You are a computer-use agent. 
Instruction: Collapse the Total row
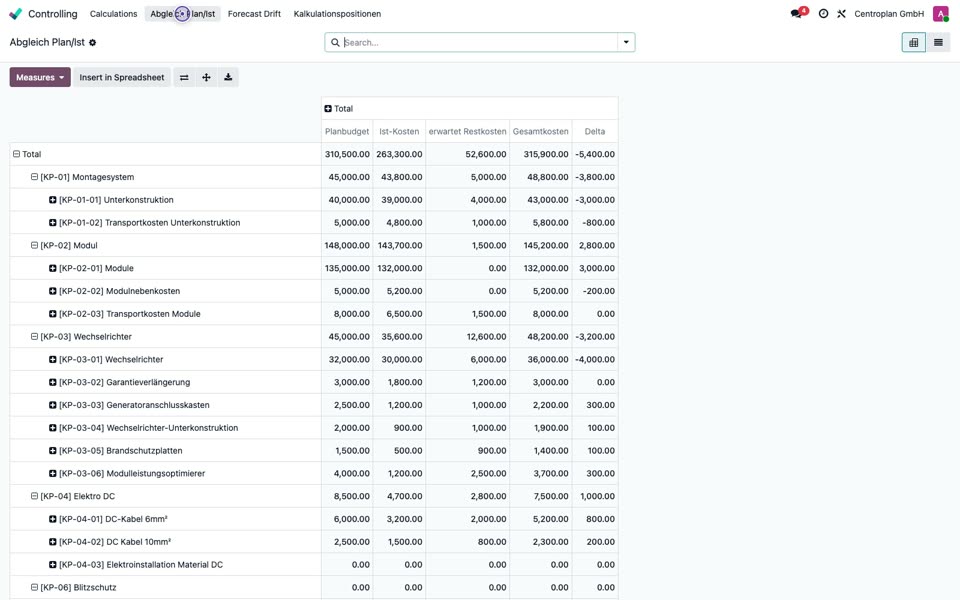(165, 154)
